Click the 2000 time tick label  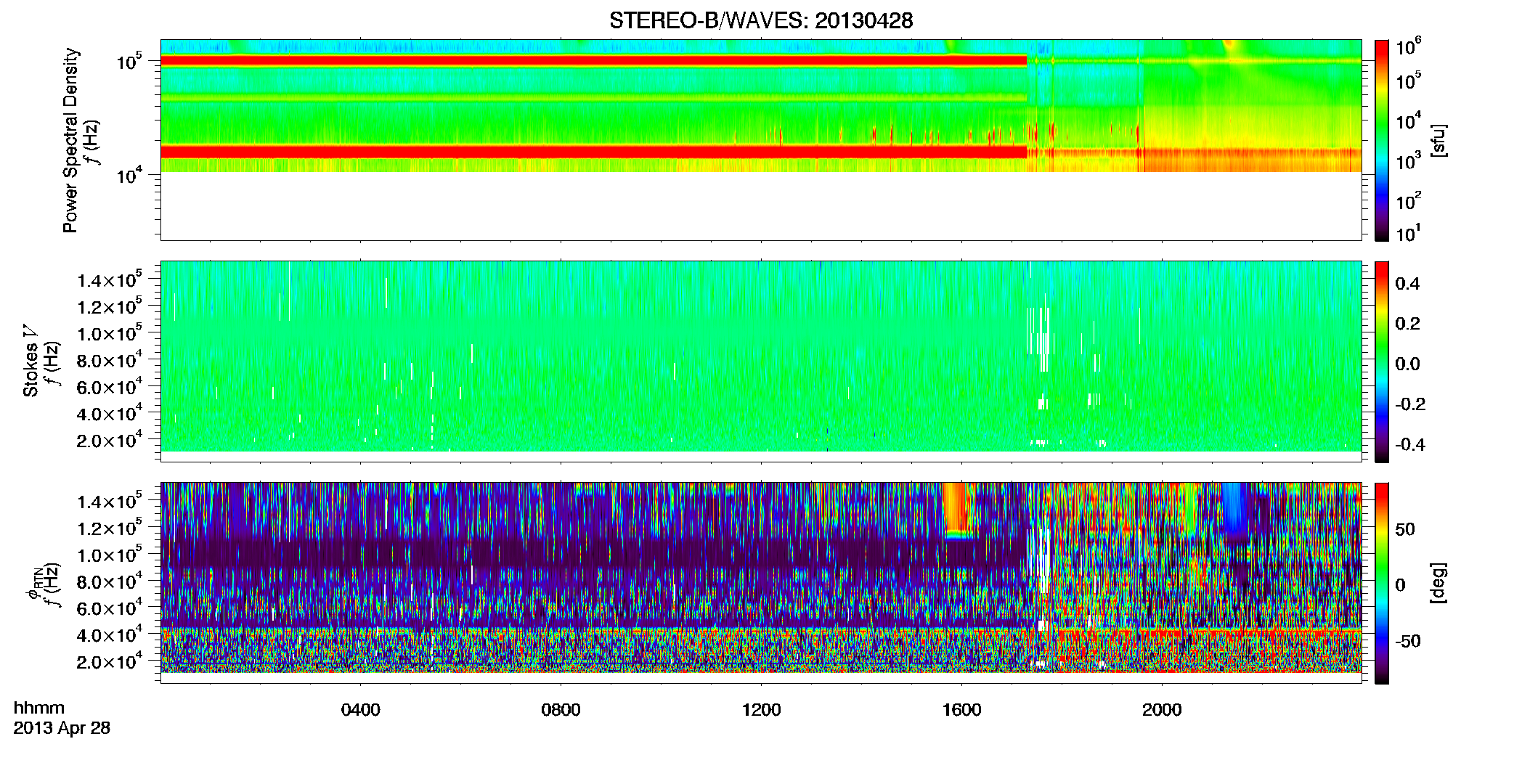pyautogui.click(x=1162, y=710)
